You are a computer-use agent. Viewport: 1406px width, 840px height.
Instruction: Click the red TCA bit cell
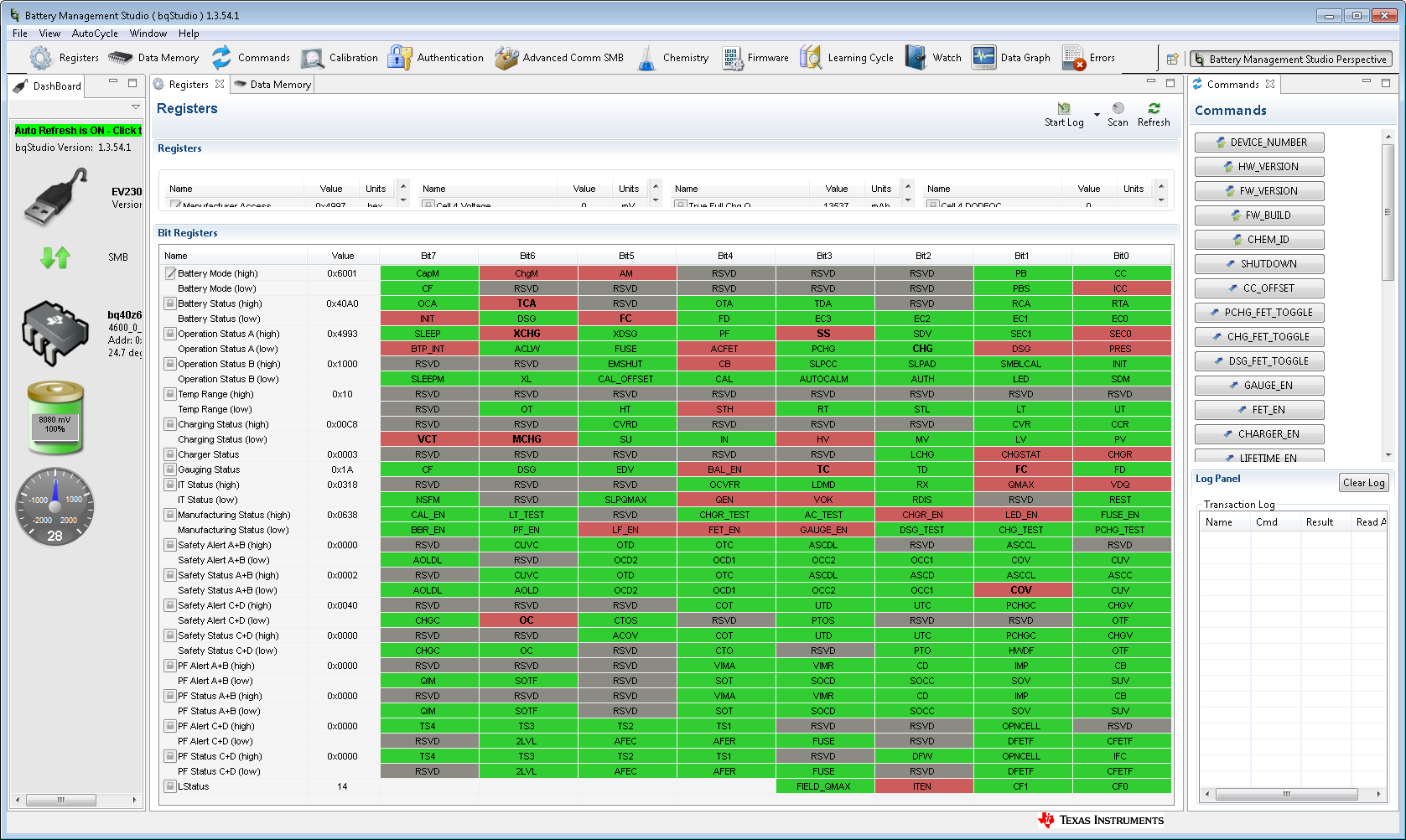[527, 303]
